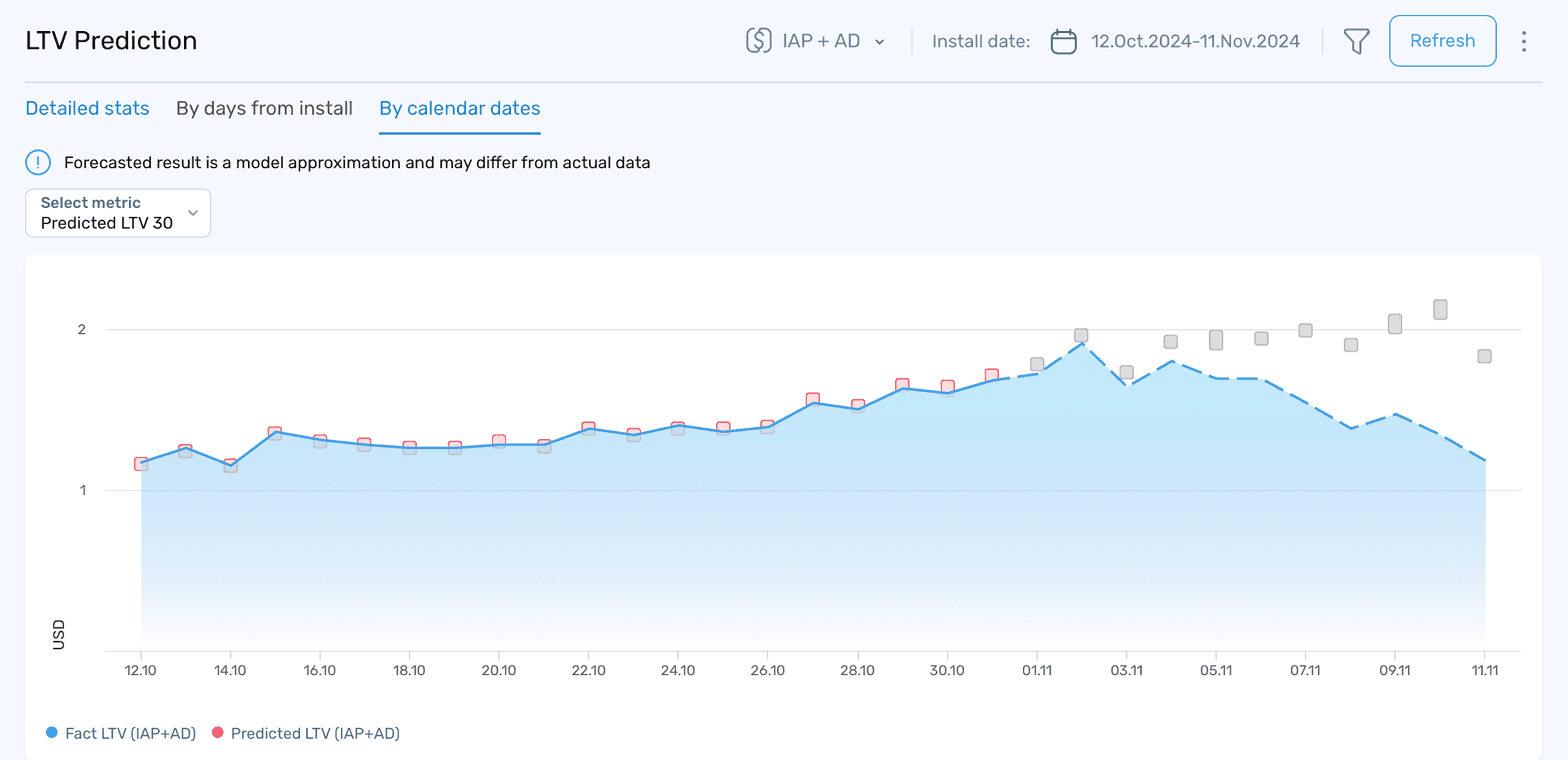Click the red Predicted LTV legend dot
The width and height of the screenshot is (1568, 760).
coord(217,733)
